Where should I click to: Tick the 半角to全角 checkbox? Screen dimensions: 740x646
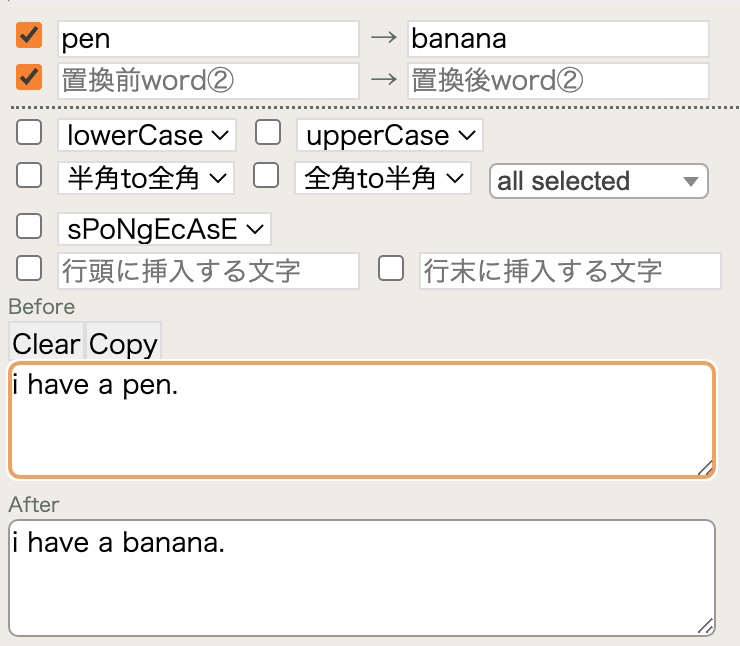pyautogui.click(x=29, y=175)
